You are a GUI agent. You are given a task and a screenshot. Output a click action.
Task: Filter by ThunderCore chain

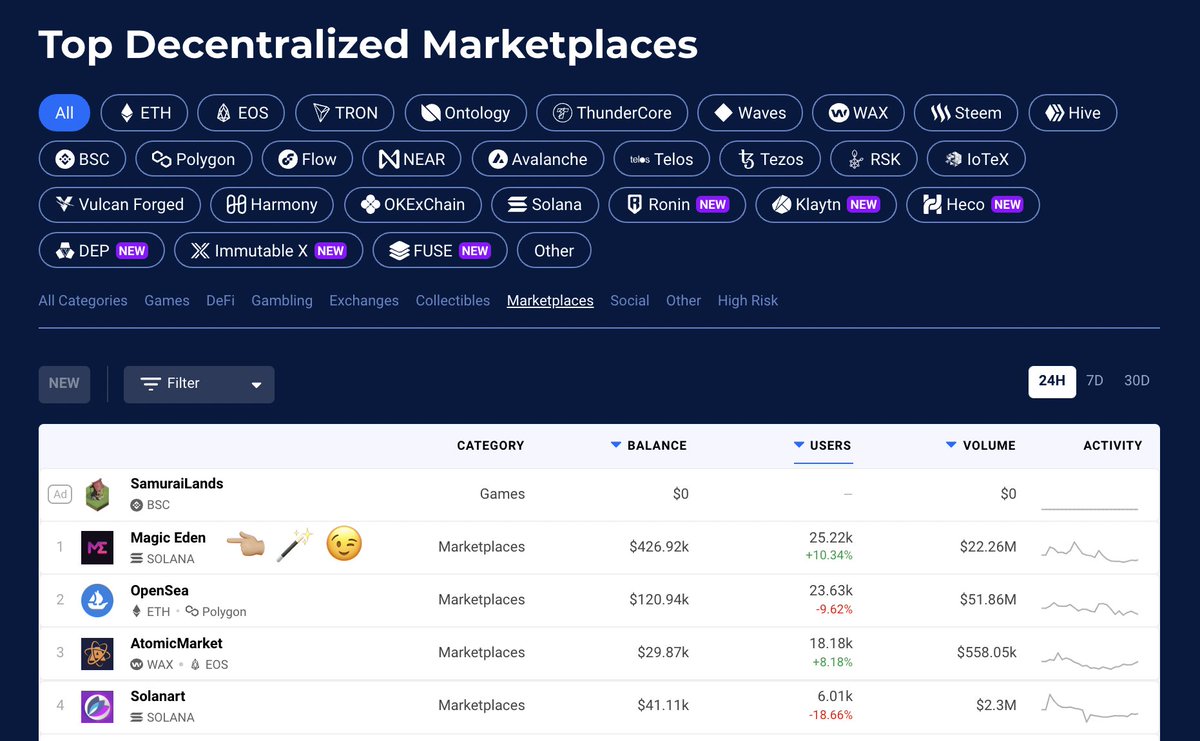pyautogui.click(x=612, y=113)
